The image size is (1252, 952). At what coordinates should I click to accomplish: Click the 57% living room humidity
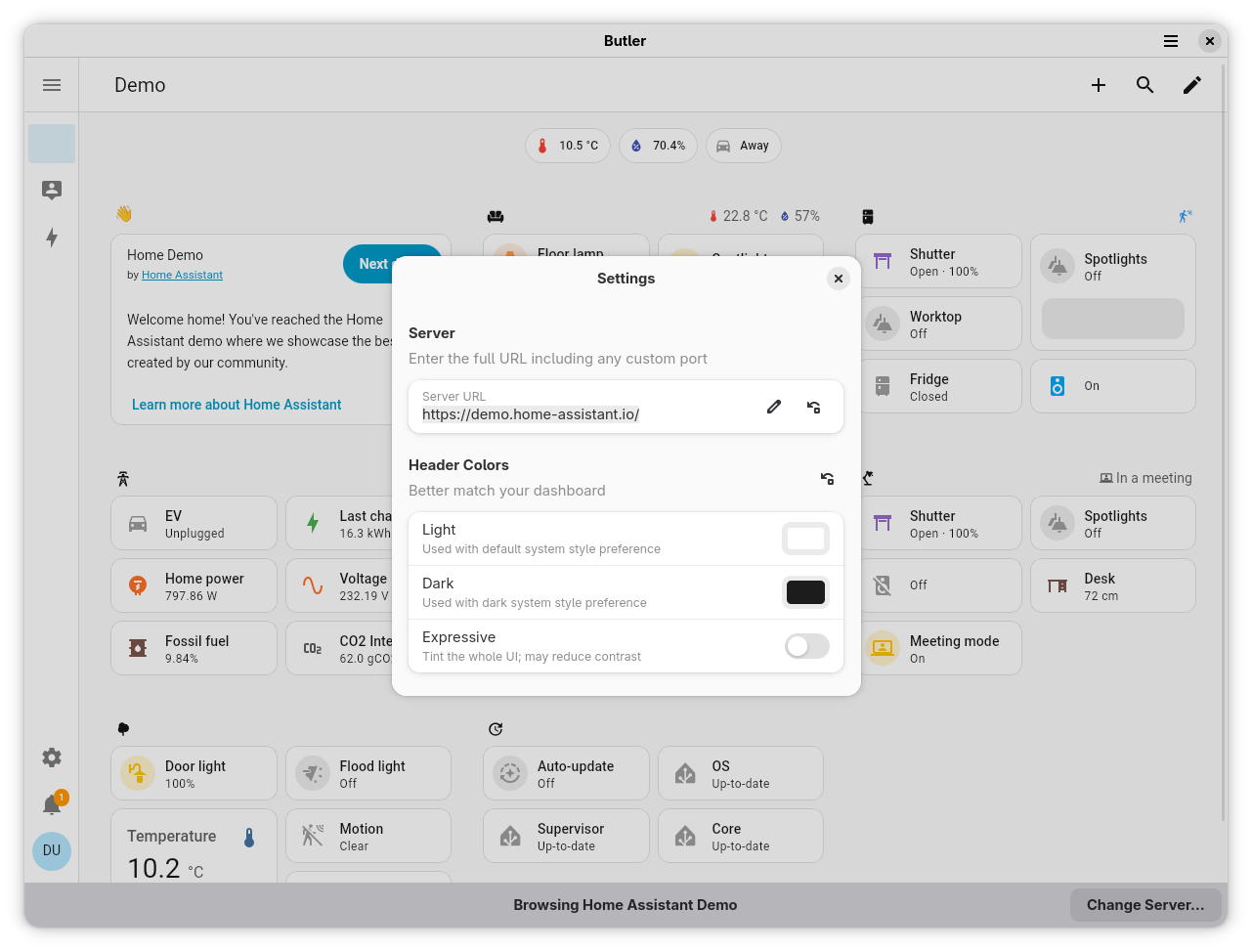point(799,216)
